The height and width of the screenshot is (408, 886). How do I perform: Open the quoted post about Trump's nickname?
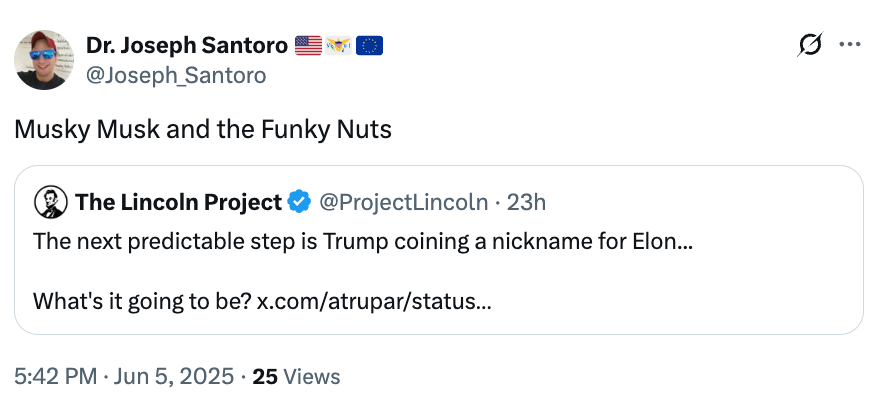[x=600, y=270]
